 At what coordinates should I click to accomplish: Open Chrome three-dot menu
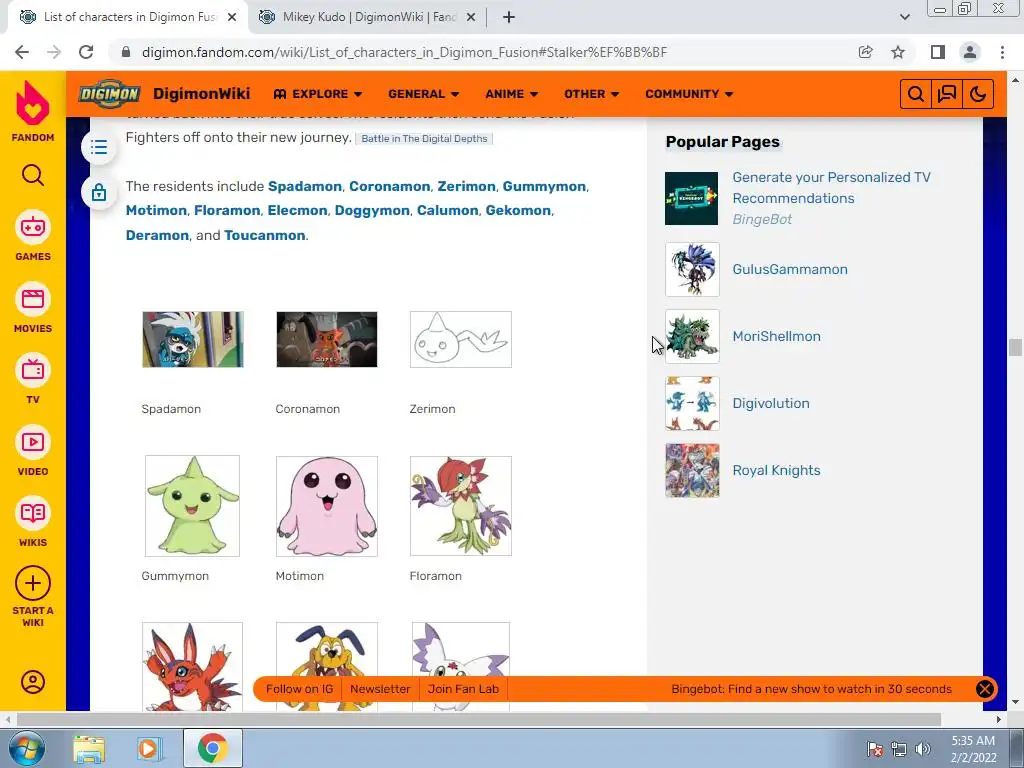(1002, 52)
